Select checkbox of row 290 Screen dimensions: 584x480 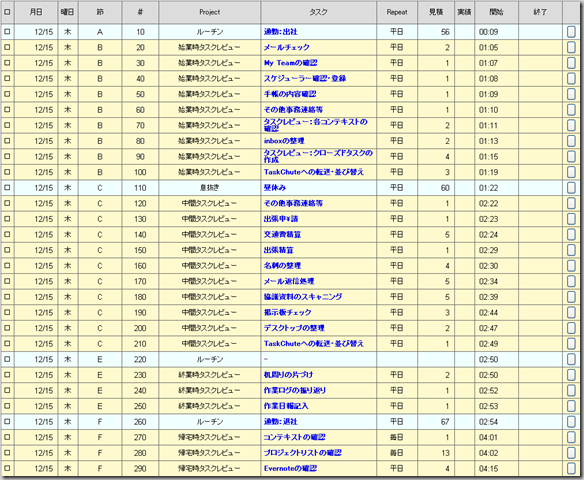7,468
